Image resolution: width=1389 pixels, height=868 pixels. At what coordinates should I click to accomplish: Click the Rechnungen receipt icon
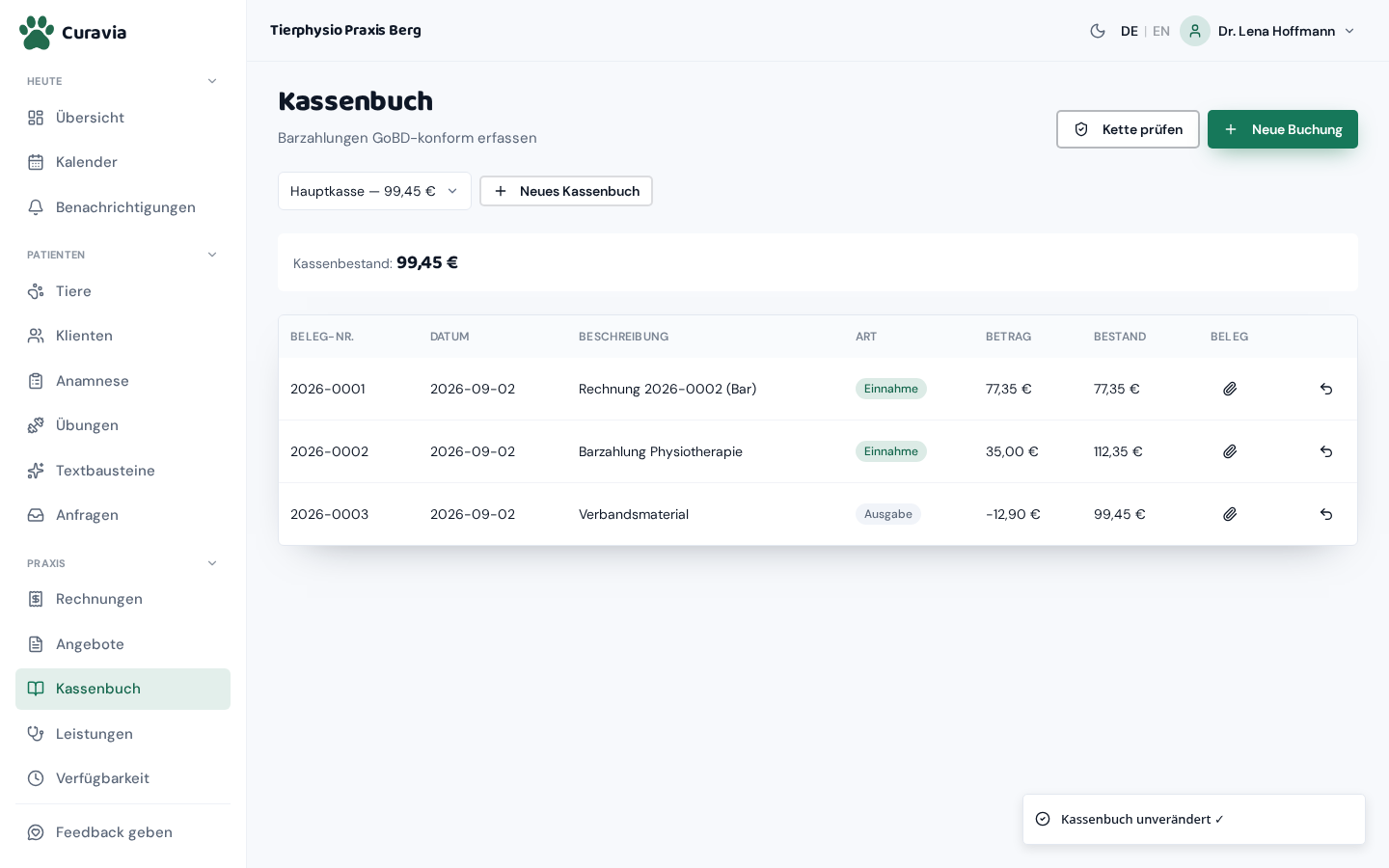click(x=36, y=599)
